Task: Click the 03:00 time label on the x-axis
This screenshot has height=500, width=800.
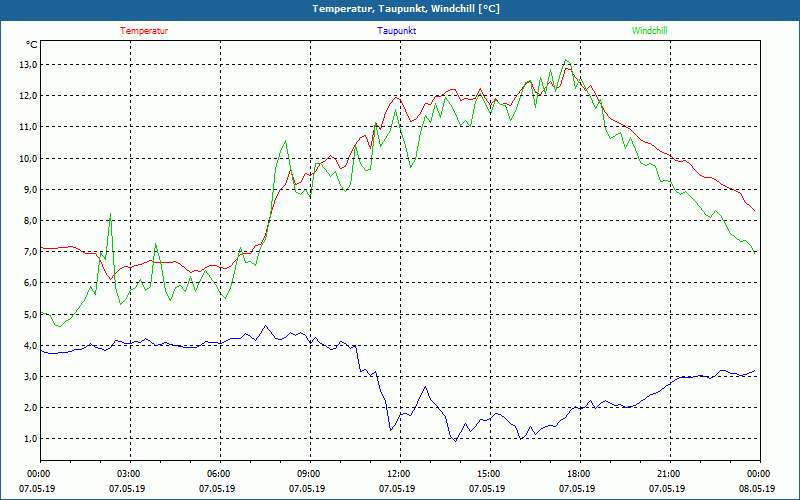Action: 130,473
